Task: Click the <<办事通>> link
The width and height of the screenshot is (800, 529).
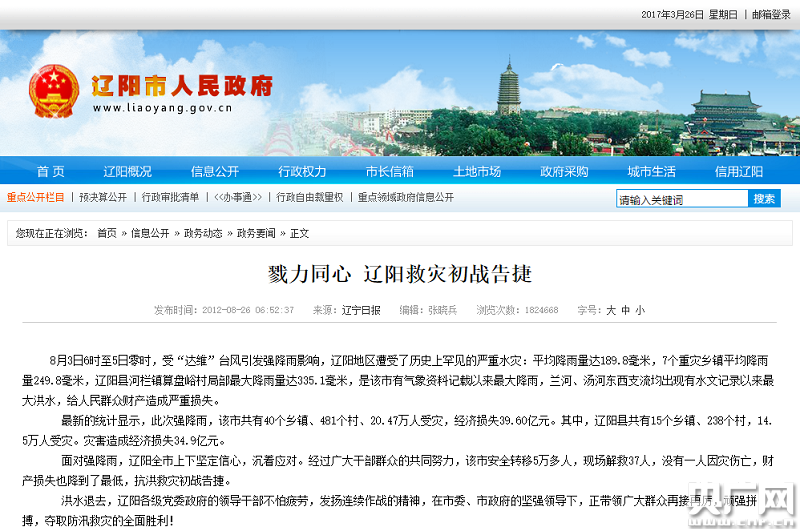Action: pyautogui.click(x=238, y=198)
